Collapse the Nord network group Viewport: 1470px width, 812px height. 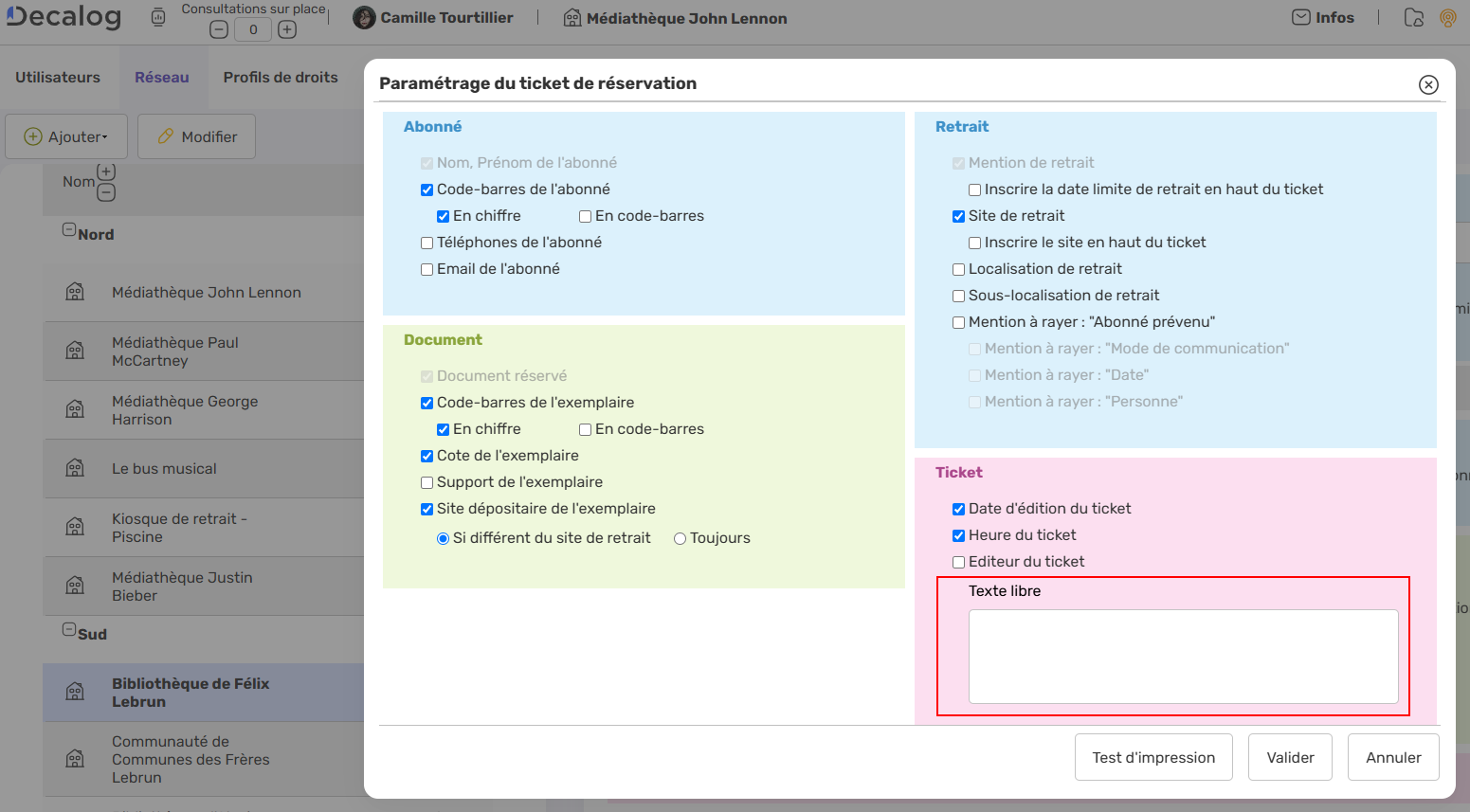(69, 229)
